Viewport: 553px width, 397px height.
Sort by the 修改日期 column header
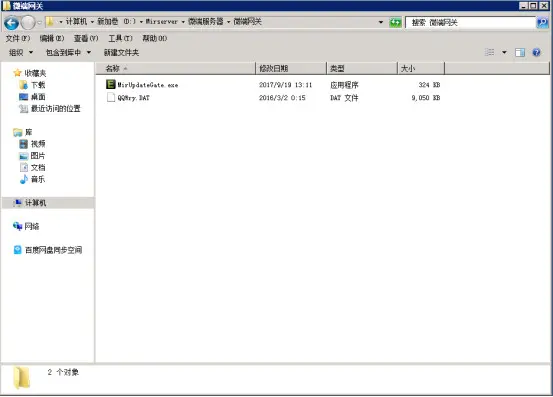tap(291, 68)
